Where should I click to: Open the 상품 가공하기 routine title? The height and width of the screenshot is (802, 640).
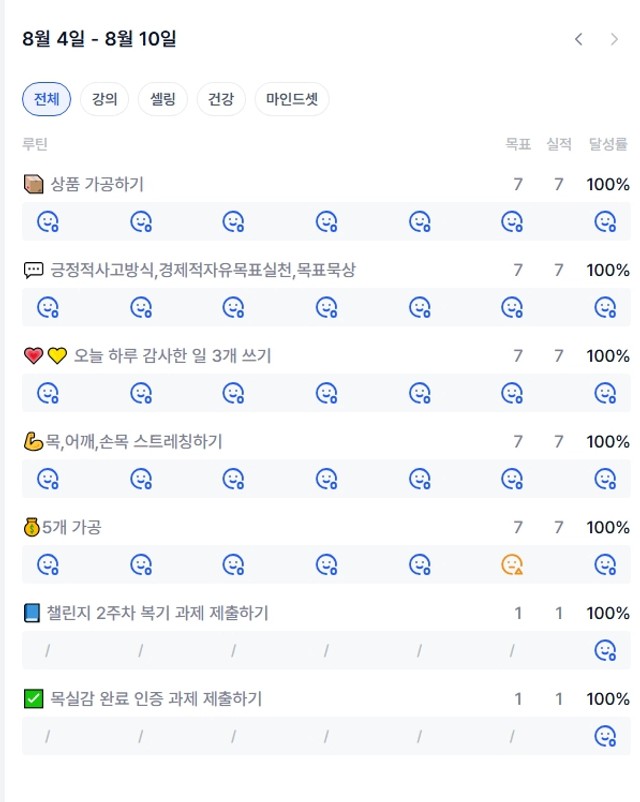pos(97,184)
